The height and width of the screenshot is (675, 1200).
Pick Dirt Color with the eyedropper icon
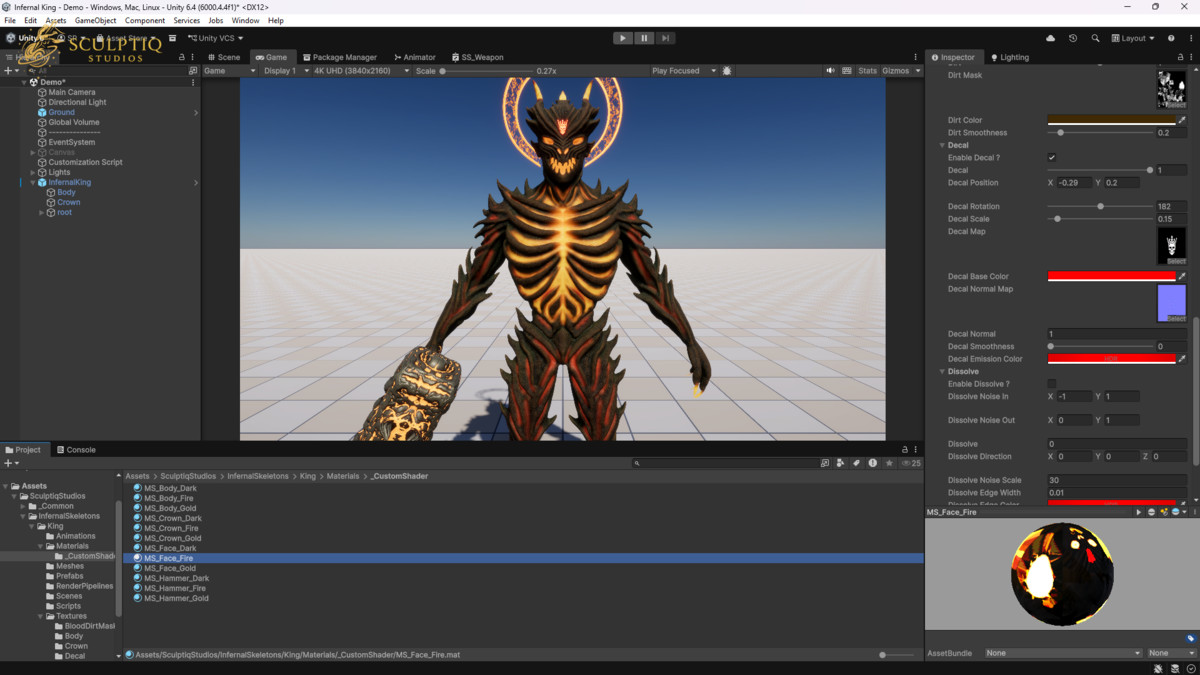coord(1182,120)
